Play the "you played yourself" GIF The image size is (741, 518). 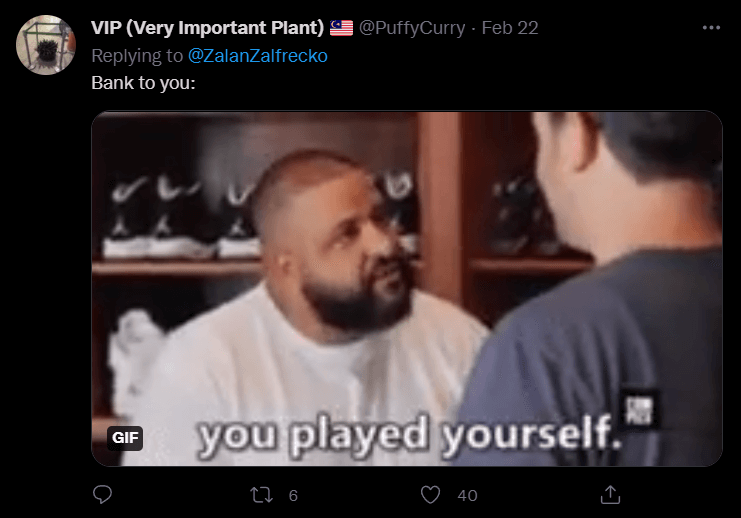[407, 289]
